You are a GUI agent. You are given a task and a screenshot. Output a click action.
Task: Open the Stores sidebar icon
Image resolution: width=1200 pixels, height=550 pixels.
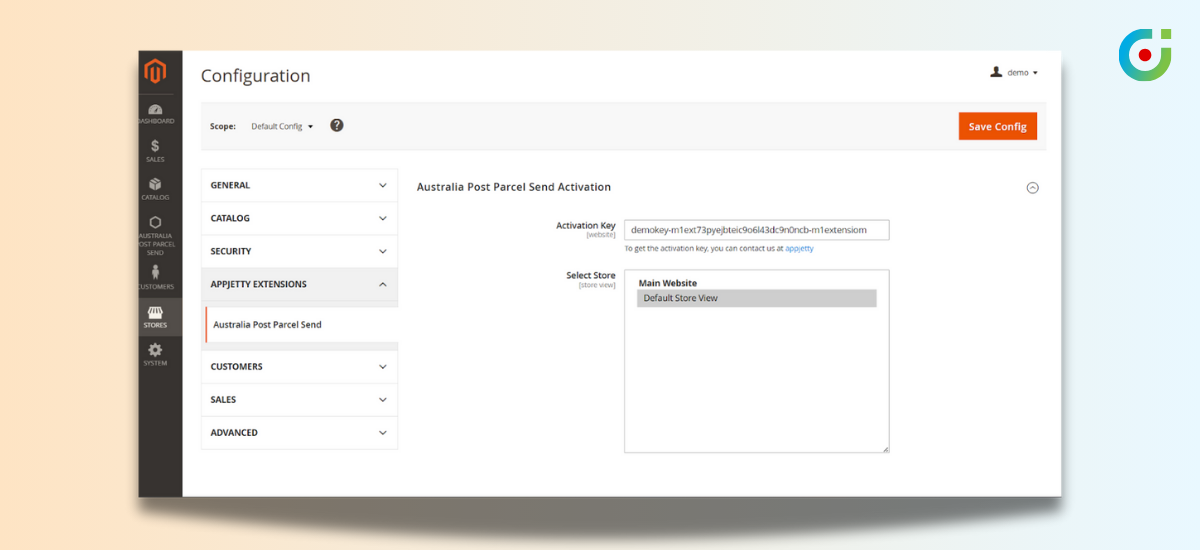click(x=155, y=317)
